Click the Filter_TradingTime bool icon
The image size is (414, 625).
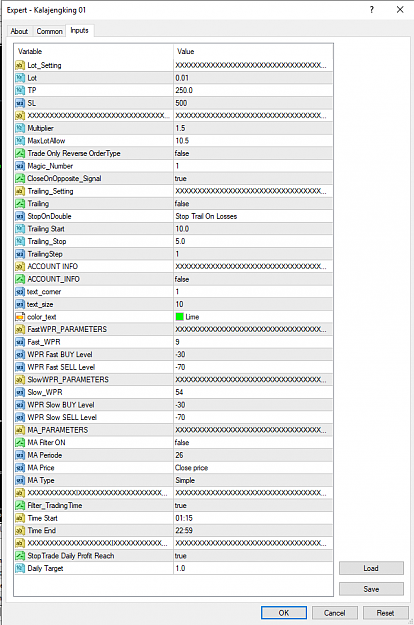tap(20, 505)
